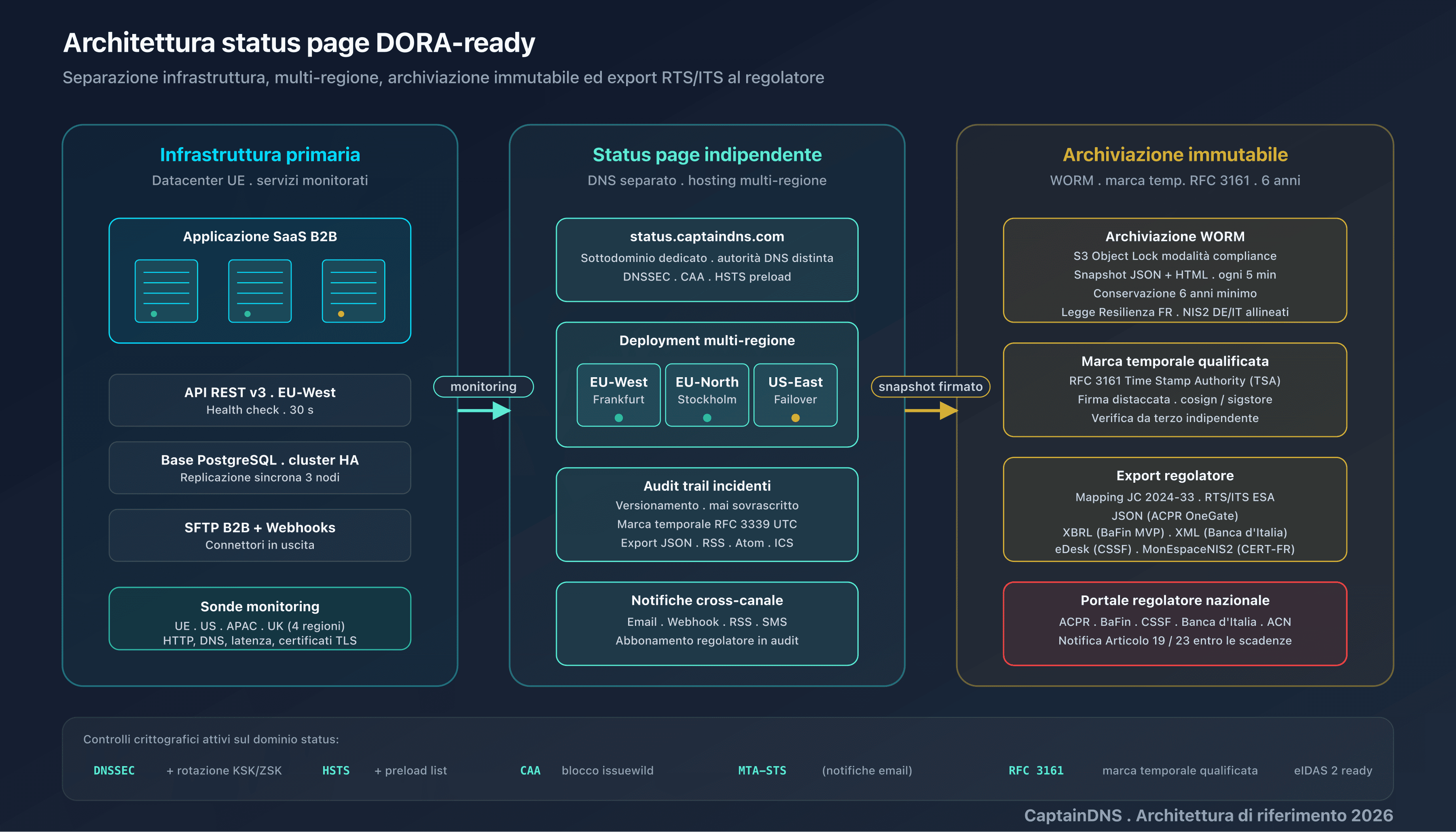The height and width of the screenshot is (832, 1456).
Task: Click the '+ rotazione KSK/ZSK' text
Action: 224,770
